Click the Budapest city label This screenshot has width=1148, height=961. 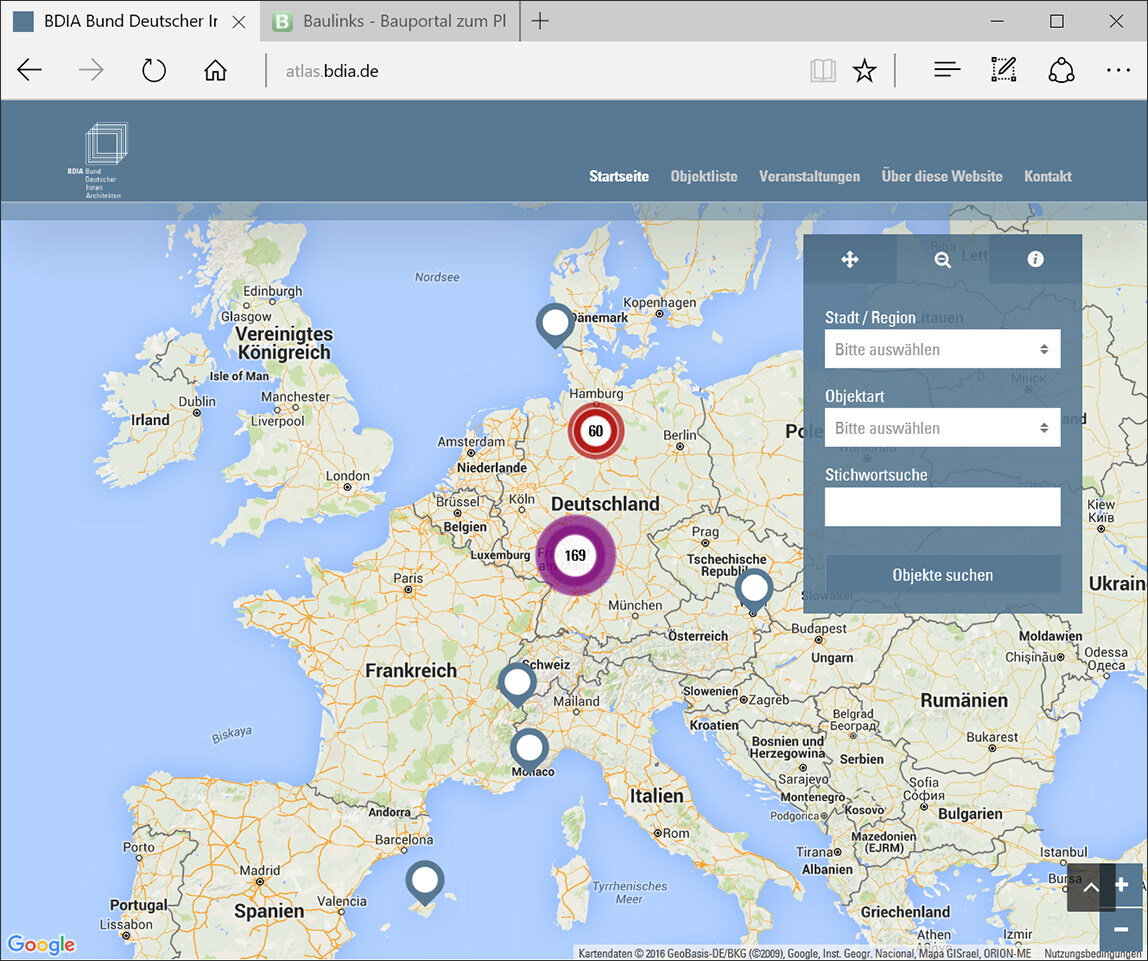point(819,628)
